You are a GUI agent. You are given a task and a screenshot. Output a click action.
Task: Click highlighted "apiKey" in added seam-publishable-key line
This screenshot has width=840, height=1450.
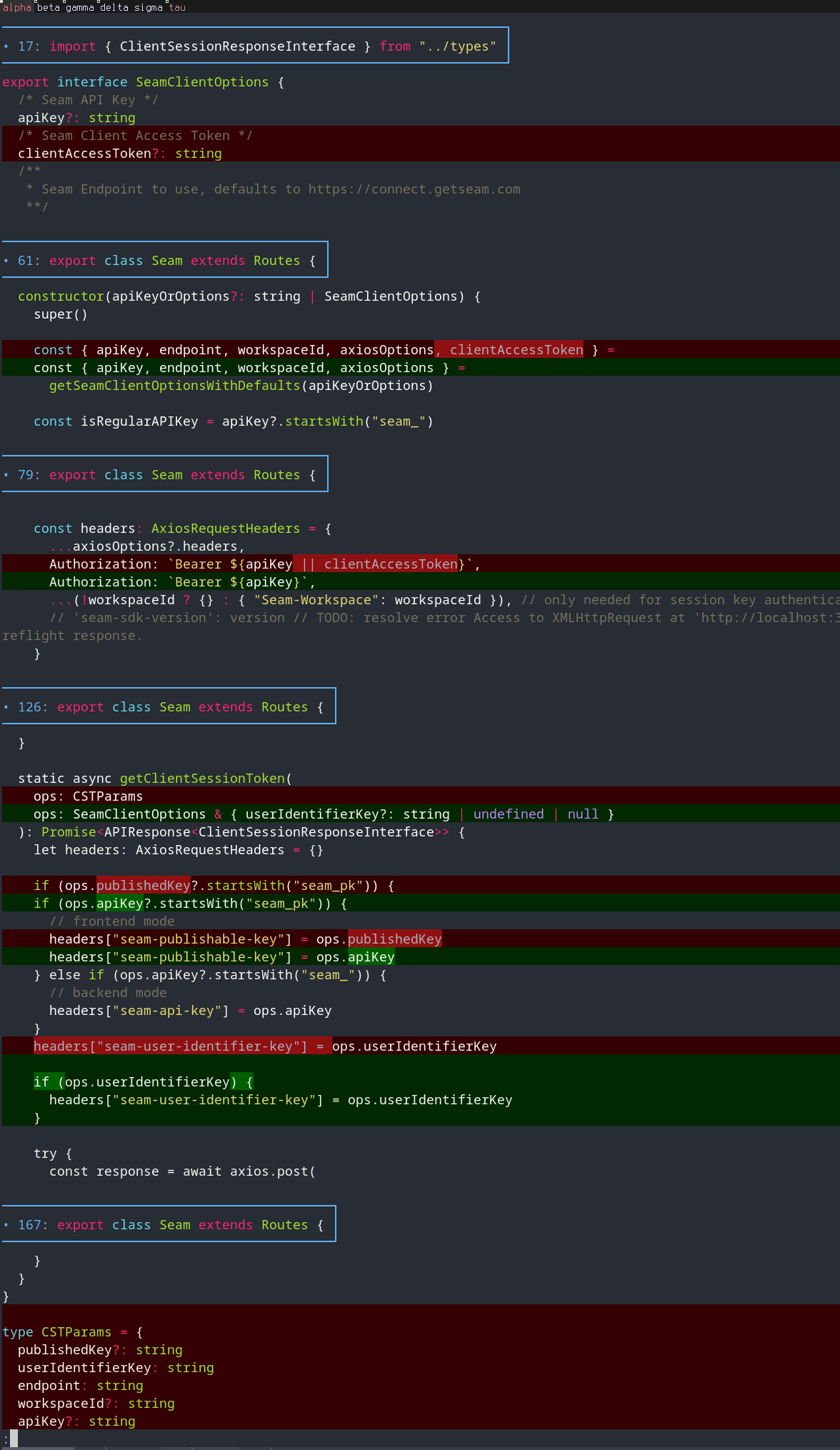[x=371, y=957]
